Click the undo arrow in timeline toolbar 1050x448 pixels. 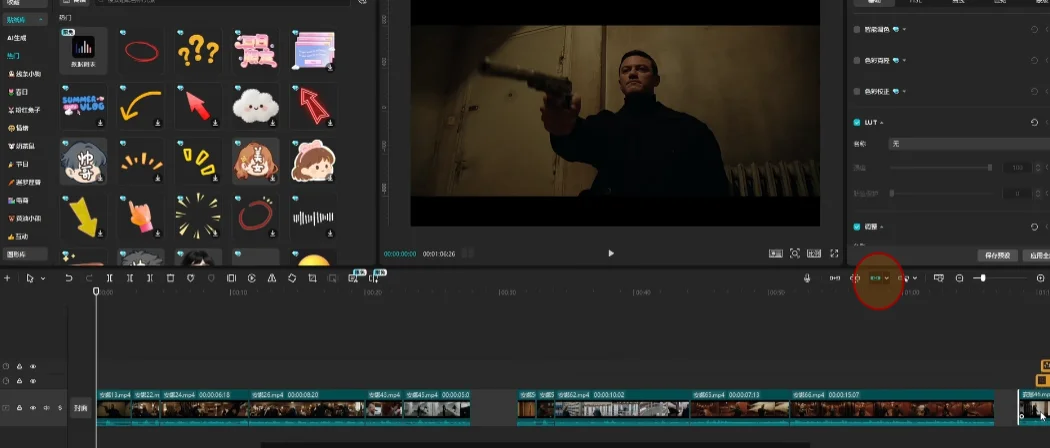click(x=68, y=278)
